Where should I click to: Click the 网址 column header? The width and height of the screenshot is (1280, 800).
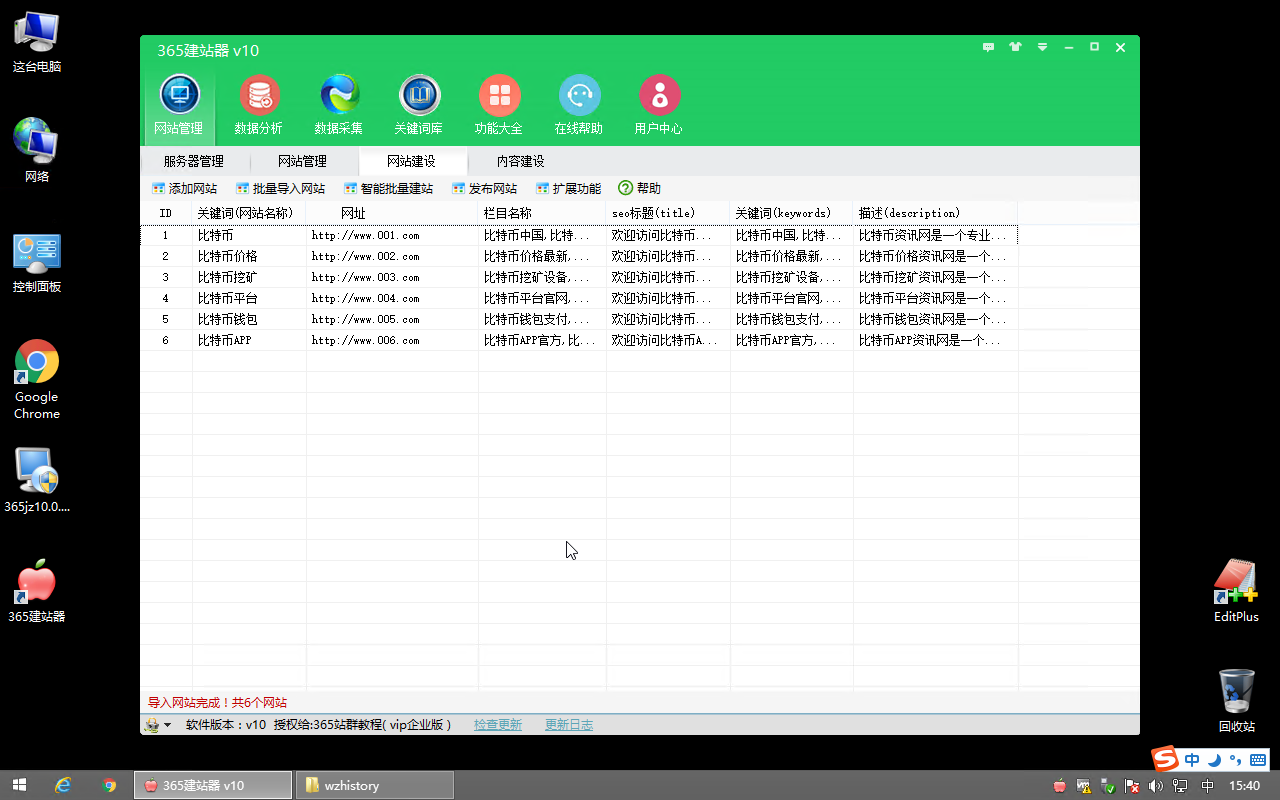point(393,213)
